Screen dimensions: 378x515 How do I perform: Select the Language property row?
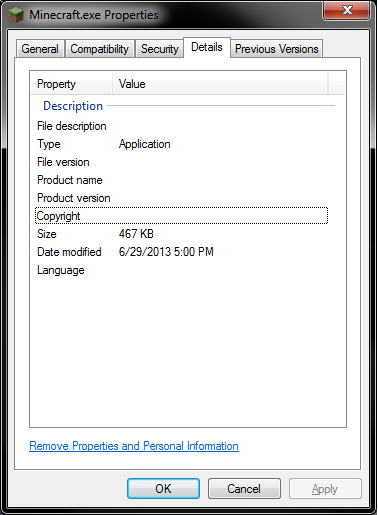pos(182,270)
